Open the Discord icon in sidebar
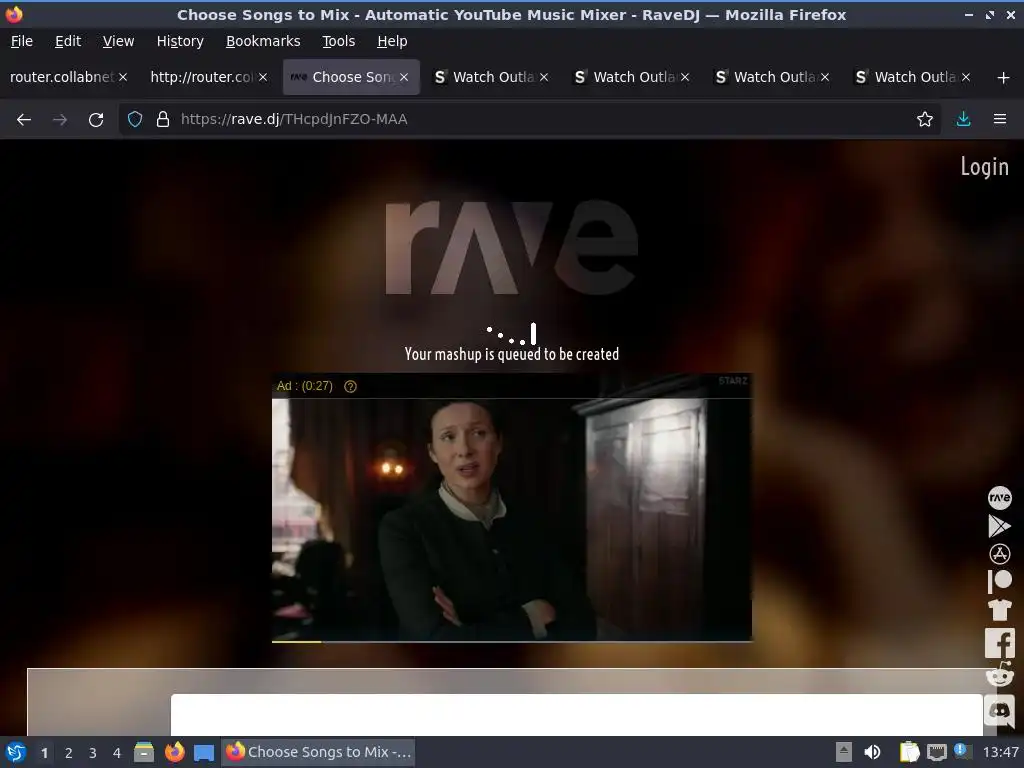This screenshot has width=1024, height=768. click(x=999, y=710)
